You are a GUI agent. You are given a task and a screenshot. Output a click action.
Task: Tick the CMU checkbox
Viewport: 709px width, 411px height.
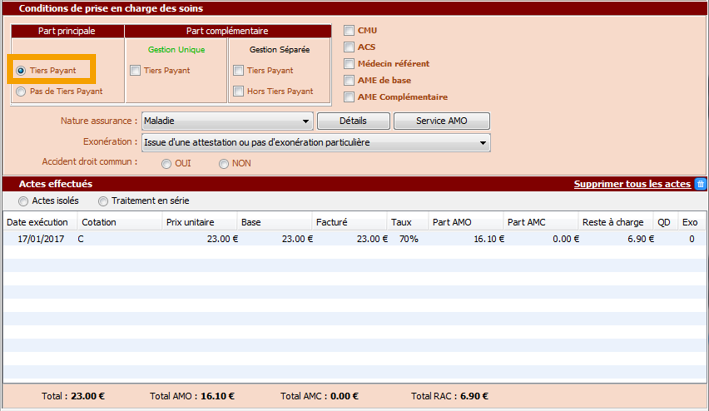pyautogui.click(x=349, y=31)
